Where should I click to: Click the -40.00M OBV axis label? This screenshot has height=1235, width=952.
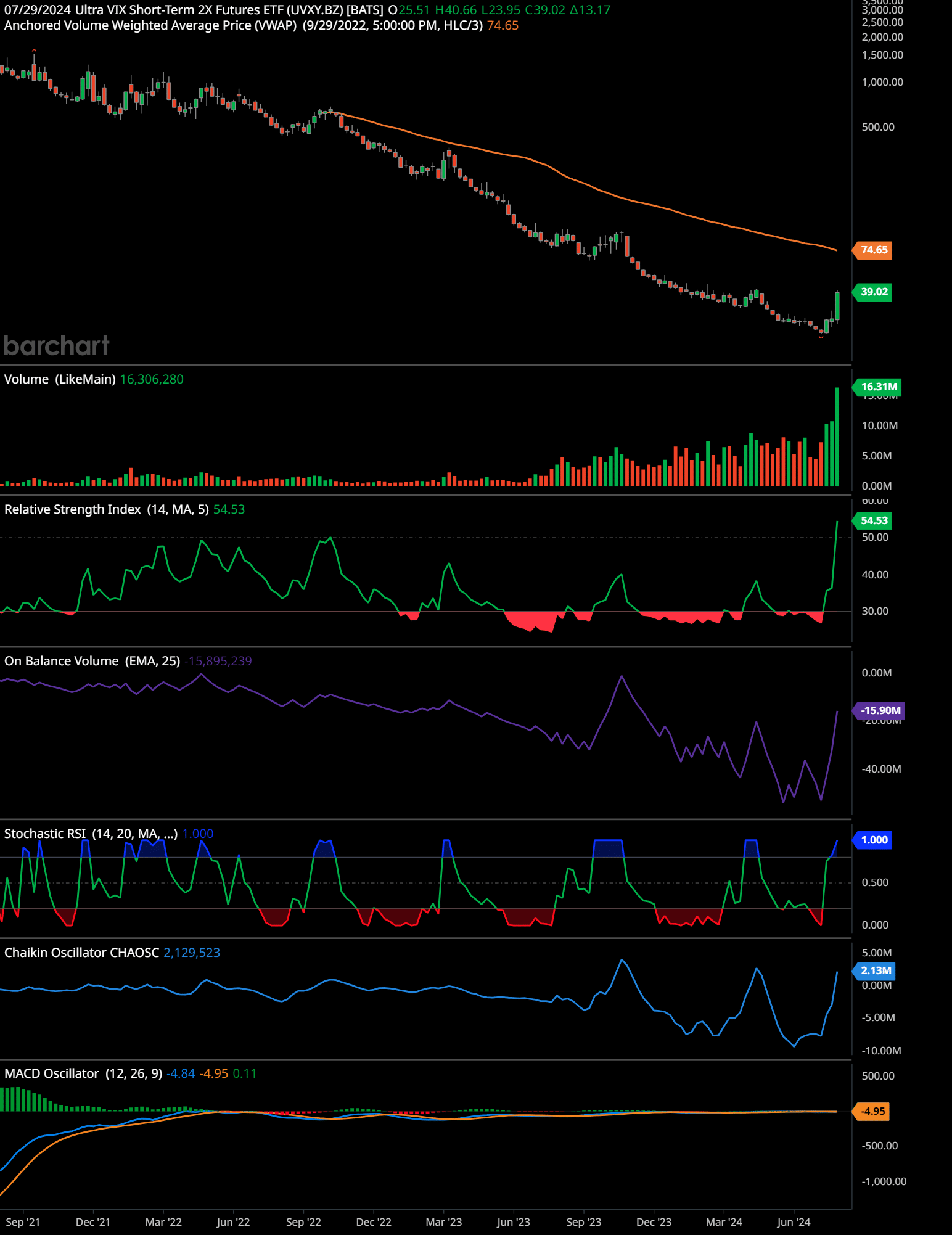pyautogui.click(x=882, y=769)
